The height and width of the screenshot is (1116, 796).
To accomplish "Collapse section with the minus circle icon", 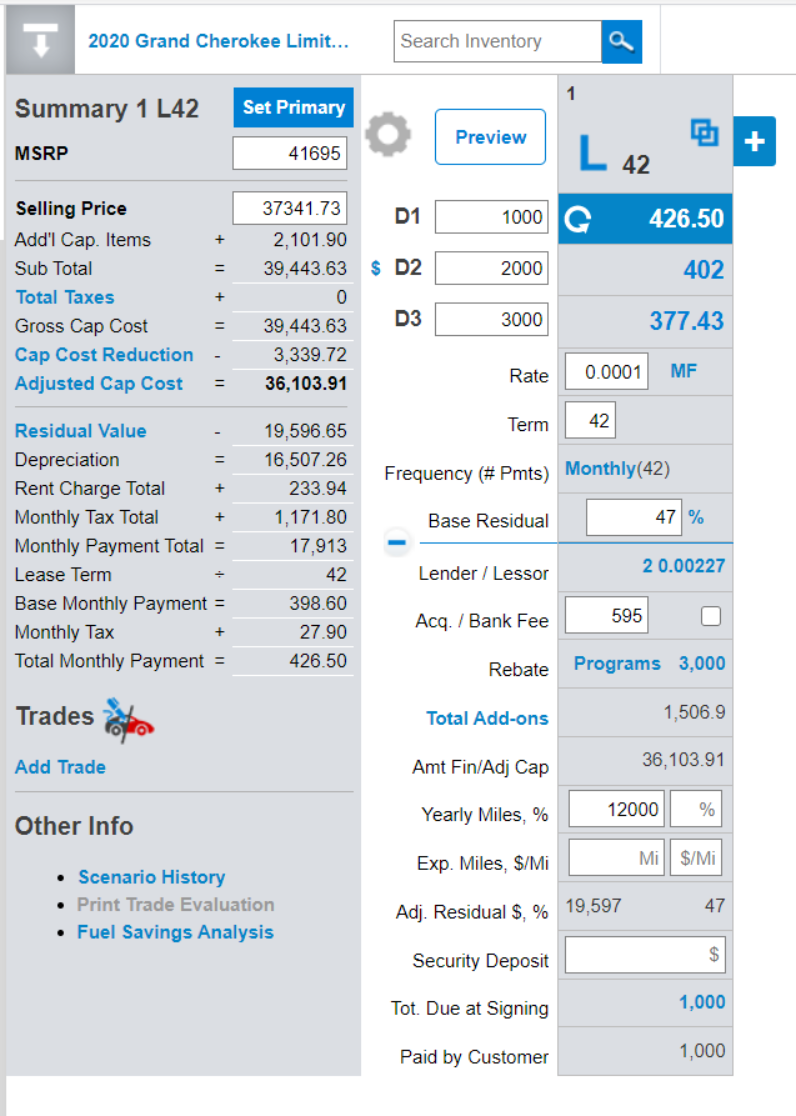I will [x=397, y=542].
